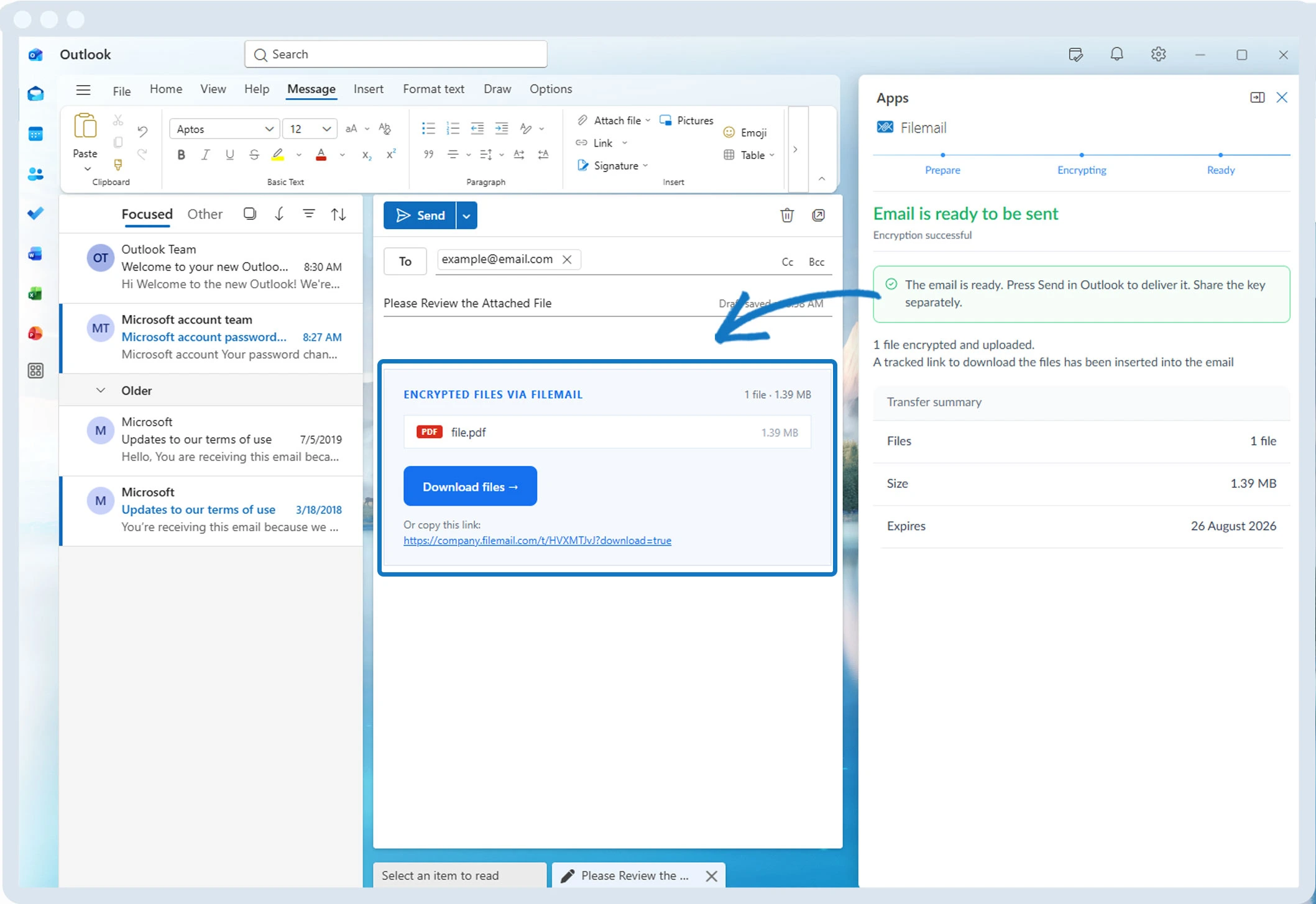Viewport: 1316px width, 904px height.
Task: Click the Send button
Action: click(x=420, y=216)
